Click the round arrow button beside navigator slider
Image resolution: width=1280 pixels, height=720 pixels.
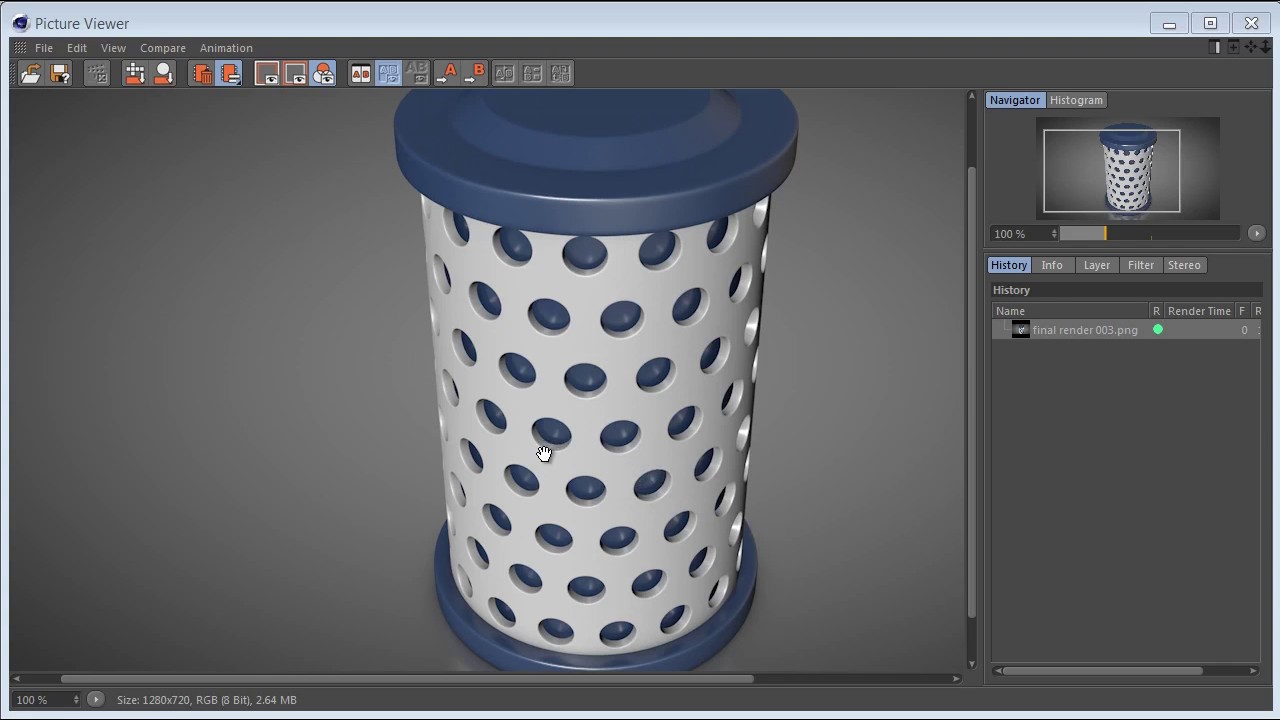coord(1257,233)
